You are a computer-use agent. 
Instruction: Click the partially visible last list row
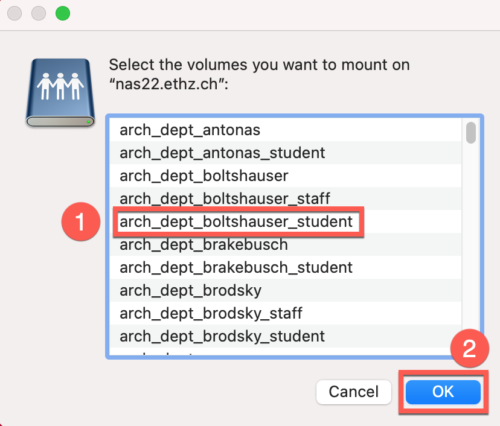[286, 352]
